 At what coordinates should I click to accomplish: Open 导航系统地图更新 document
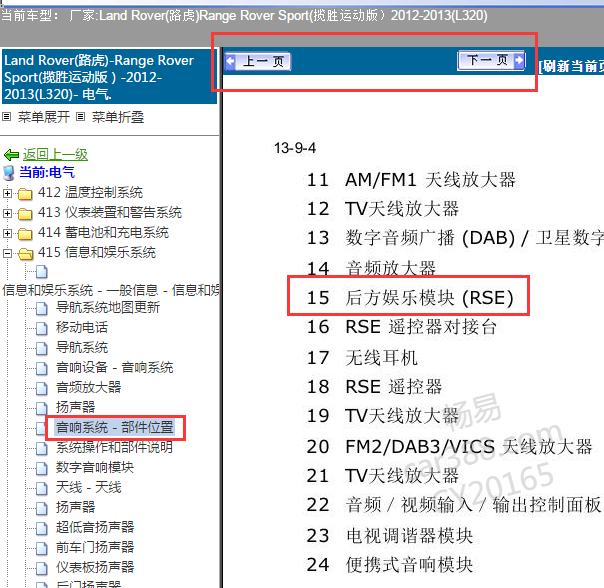[x=107, y=307]
